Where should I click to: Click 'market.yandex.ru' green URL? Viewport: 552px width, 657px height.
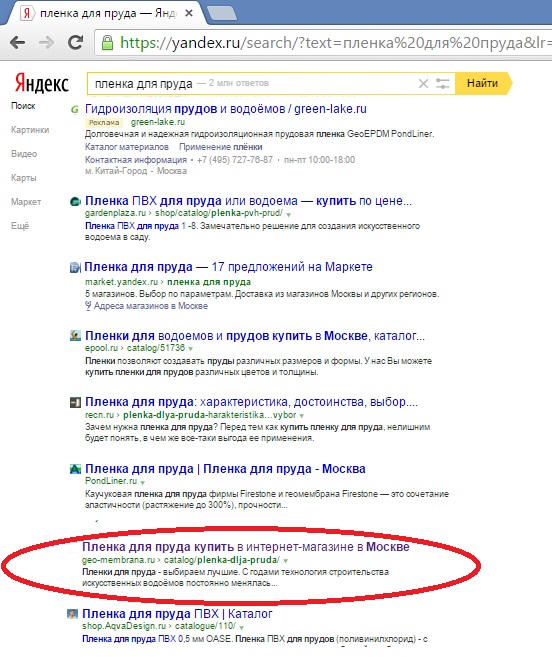click(121, 282)
